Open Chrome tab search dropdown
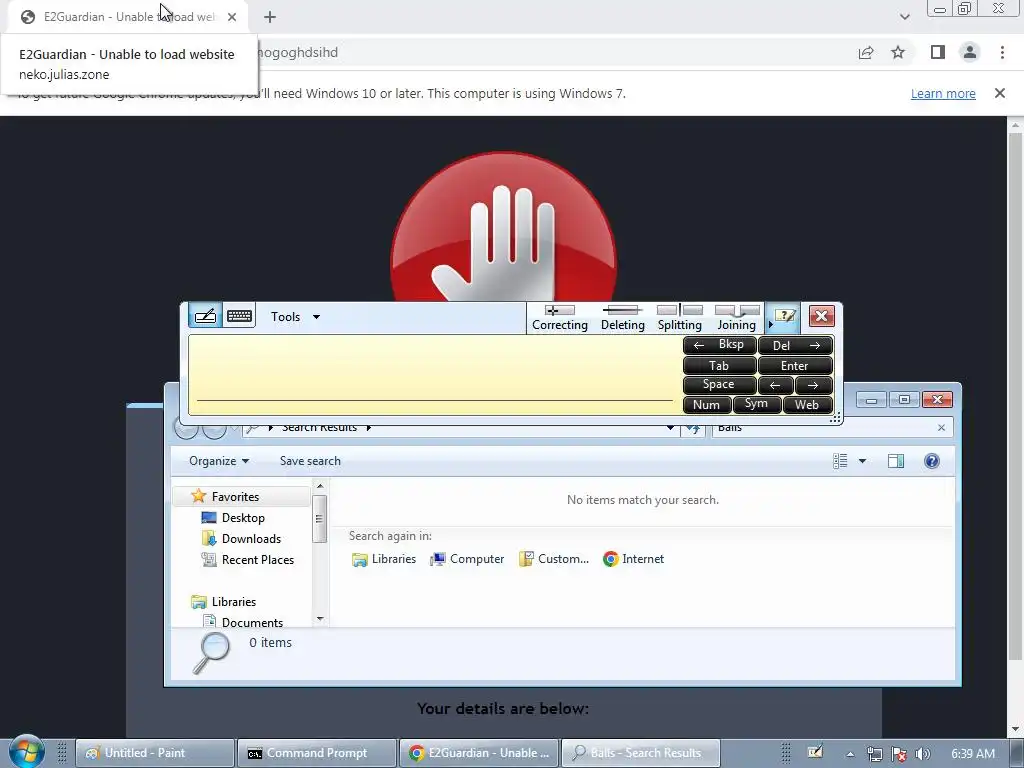 pos(904,17)
